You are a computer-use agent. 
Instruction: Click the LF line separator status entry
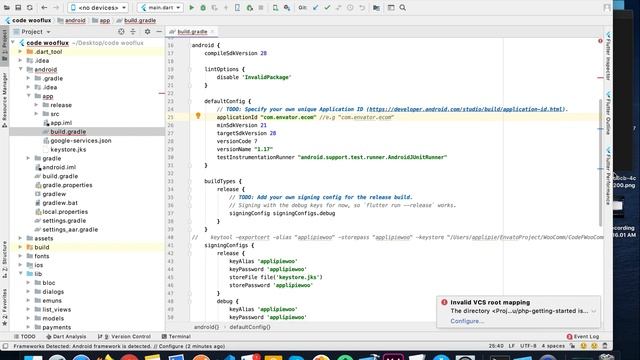pyautogui.click(x=511, y=346)
